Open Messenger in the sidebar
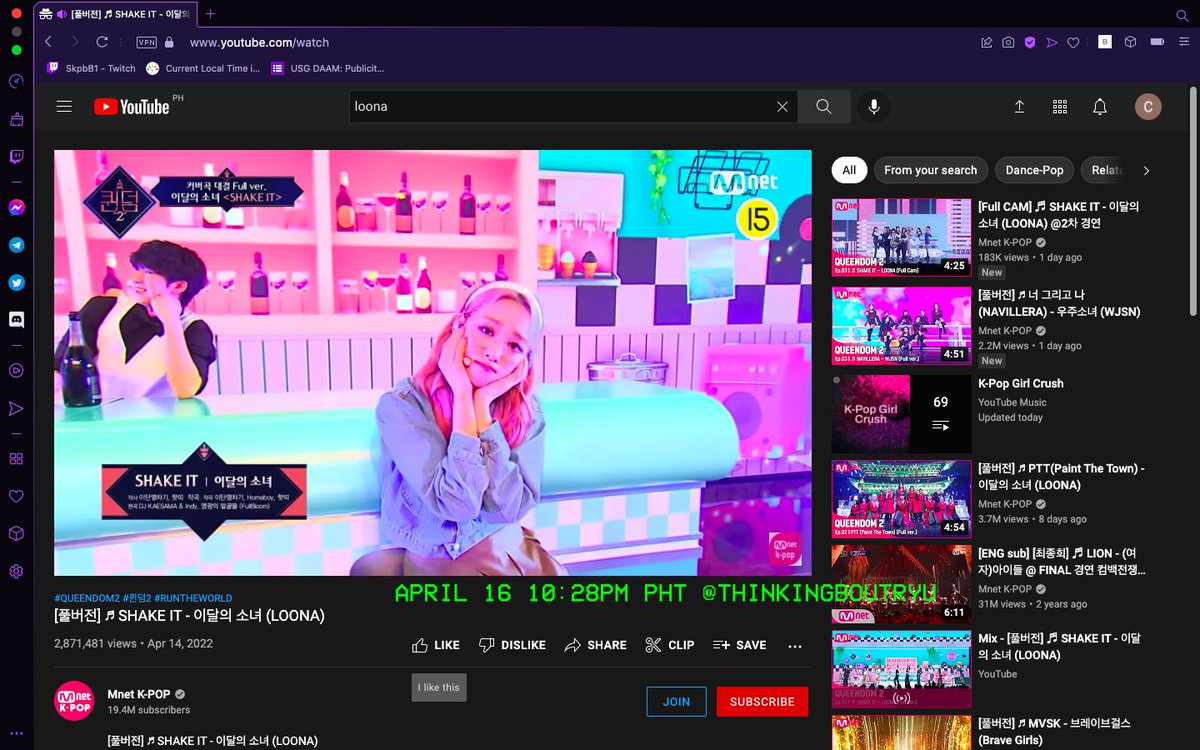This screenshot has width=1200, height=750. click(16, 208)
